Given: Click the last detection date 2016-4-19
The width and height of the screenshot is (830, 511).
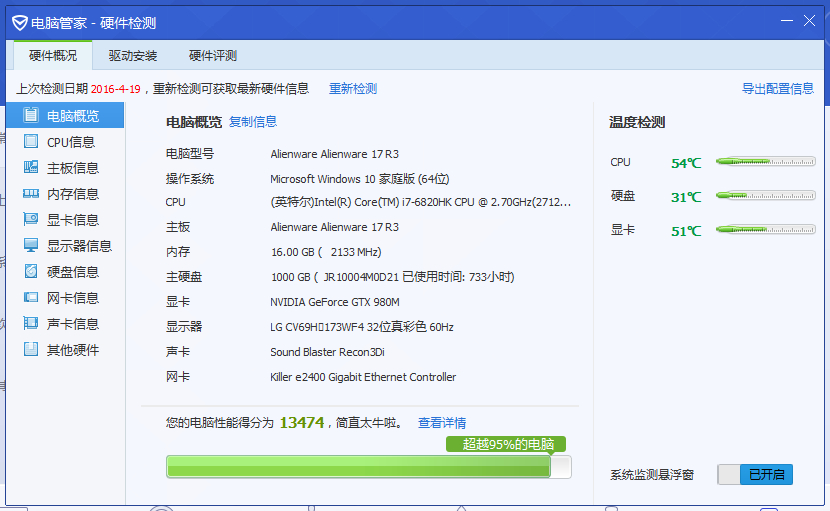Looking at the screenshot, I should 115,89.
